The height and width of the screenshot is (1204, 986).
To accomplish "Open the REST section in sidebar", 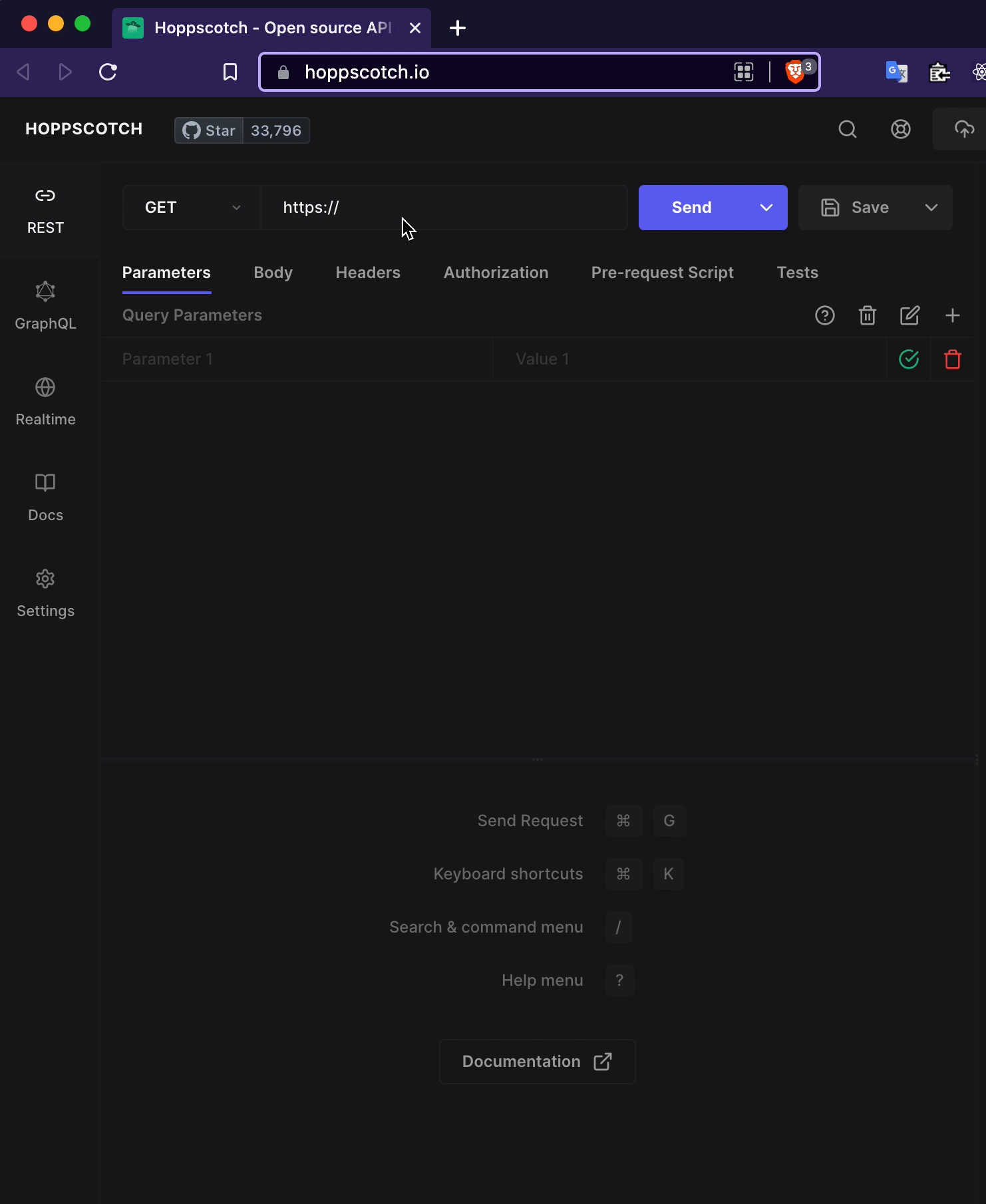I will [x=45, y=212].
